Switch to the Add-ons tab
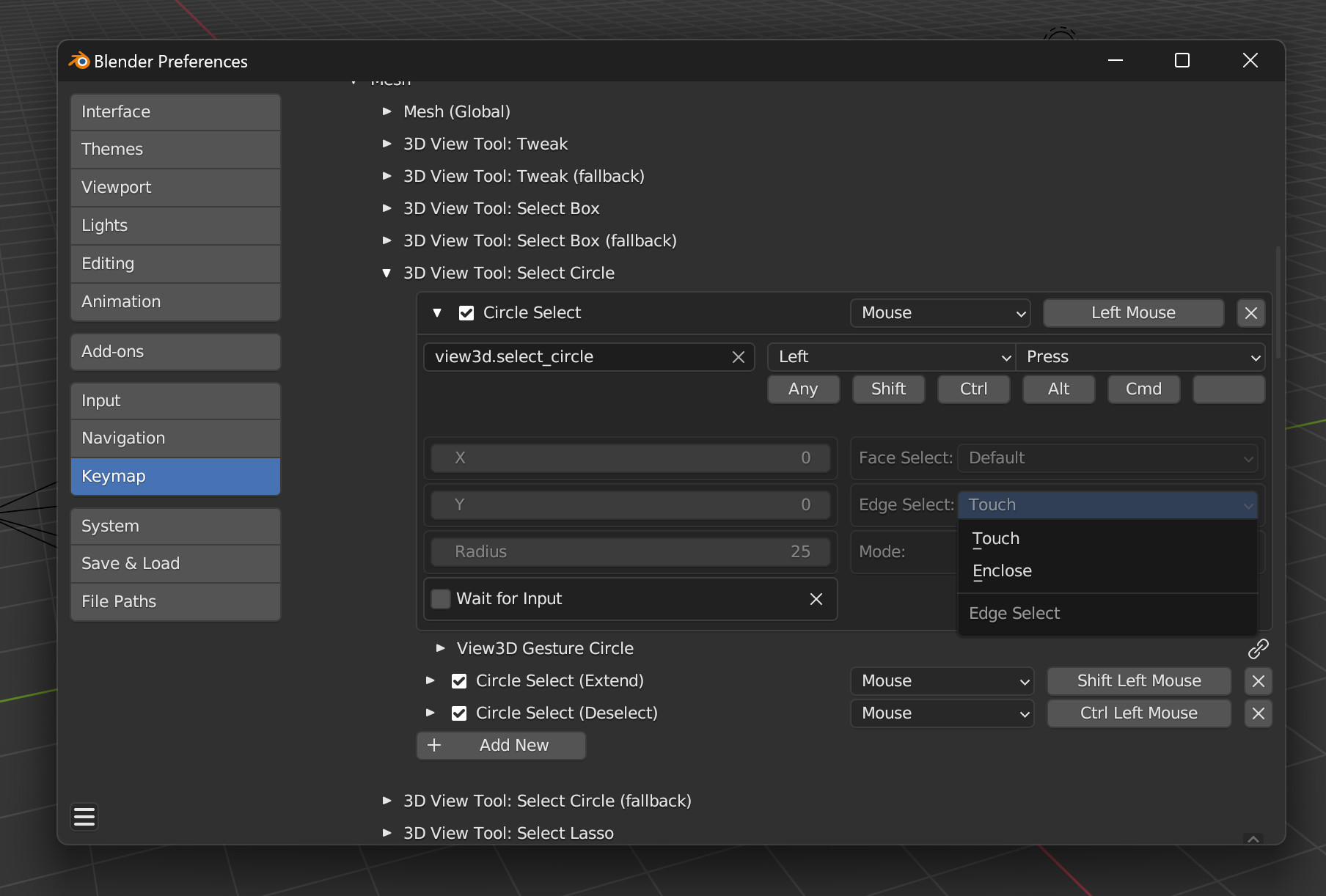Screen dimensions: 1326x896 [176, 352]
